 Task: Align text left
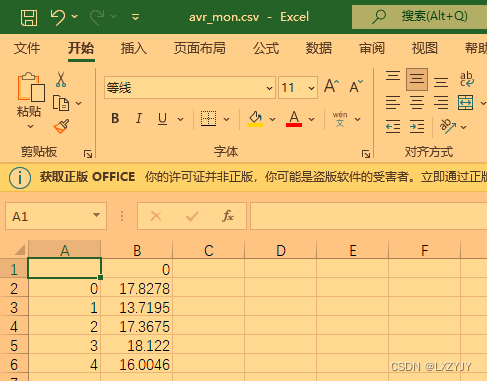point(393,103)
